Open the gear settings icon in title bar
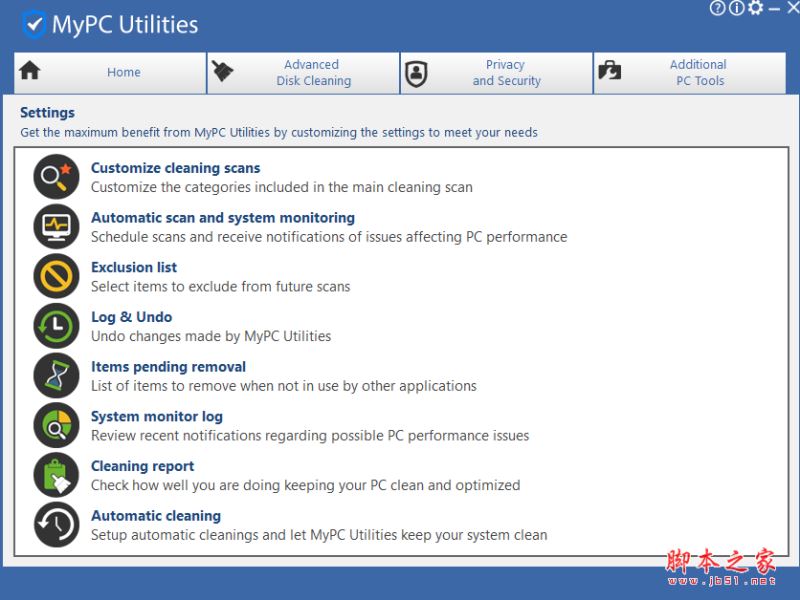This screenshot has width=800, height=600. coord(756,8)
